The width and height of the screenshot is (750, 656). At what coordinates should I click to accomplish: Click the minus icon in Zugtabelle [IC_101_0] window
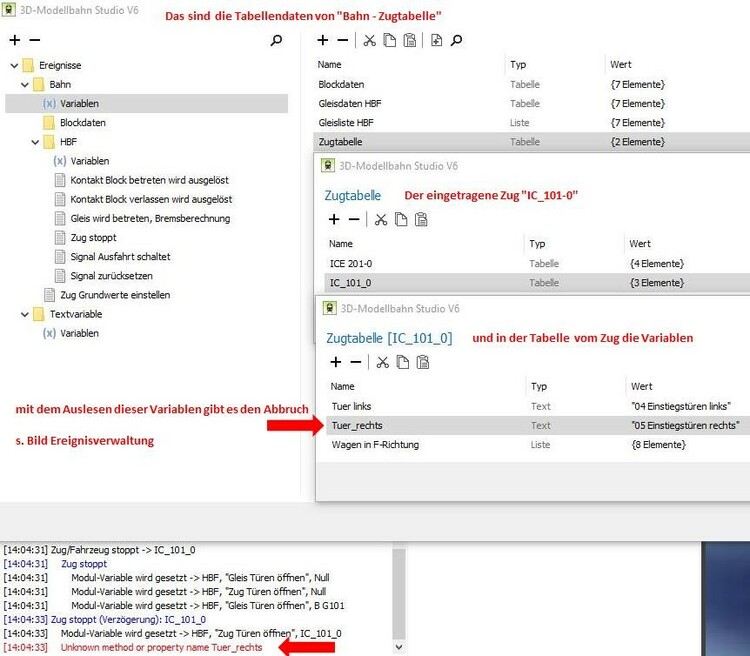click(356, 362)
